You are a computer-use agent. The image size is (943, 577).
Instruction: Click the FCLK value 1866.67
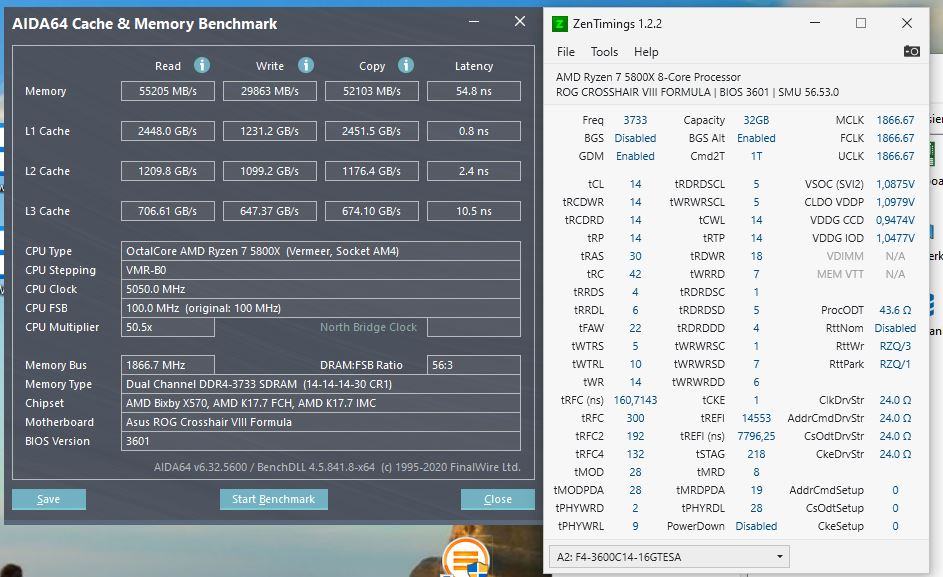895,138
